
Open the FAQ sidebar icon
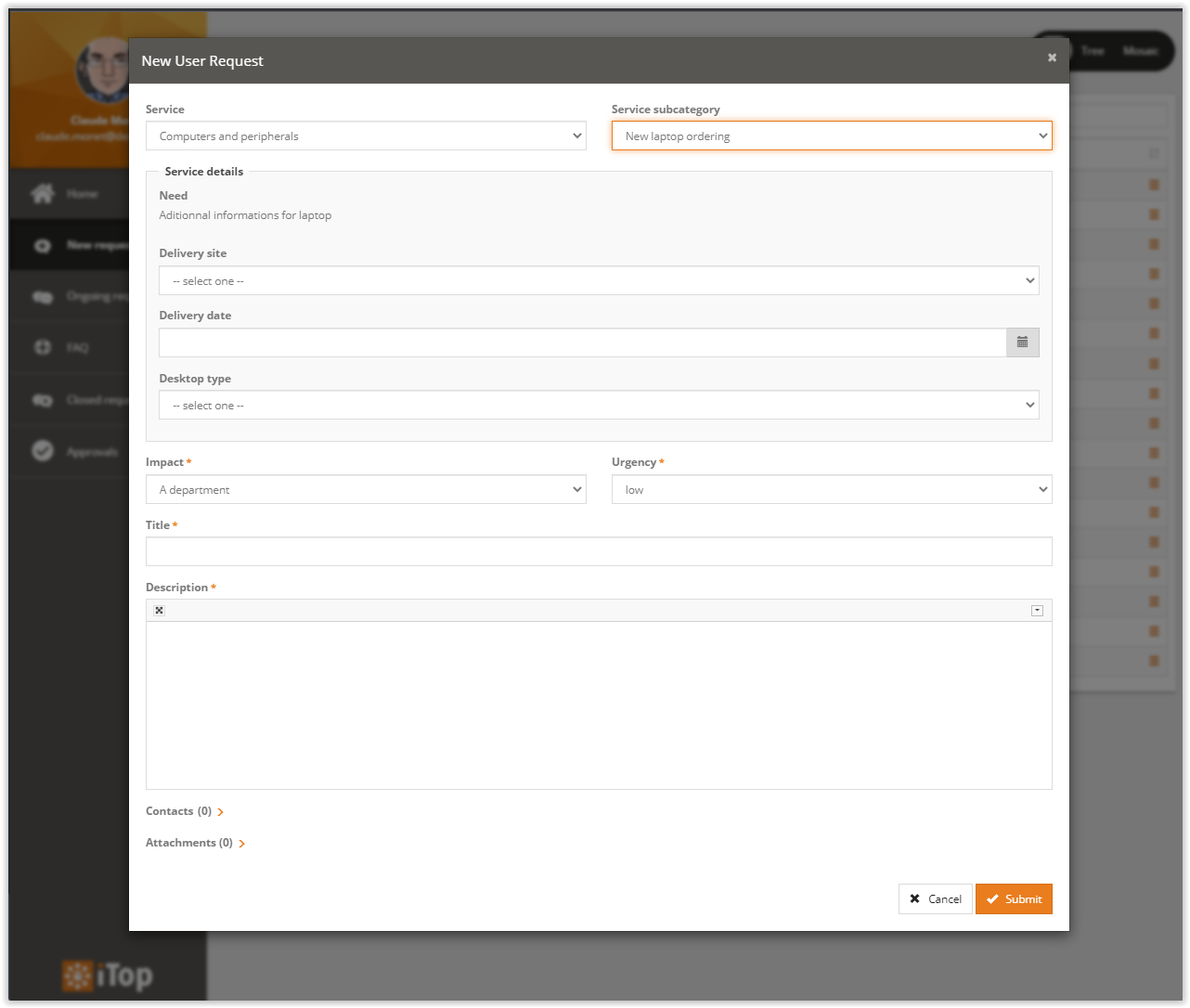click(43, 347)
